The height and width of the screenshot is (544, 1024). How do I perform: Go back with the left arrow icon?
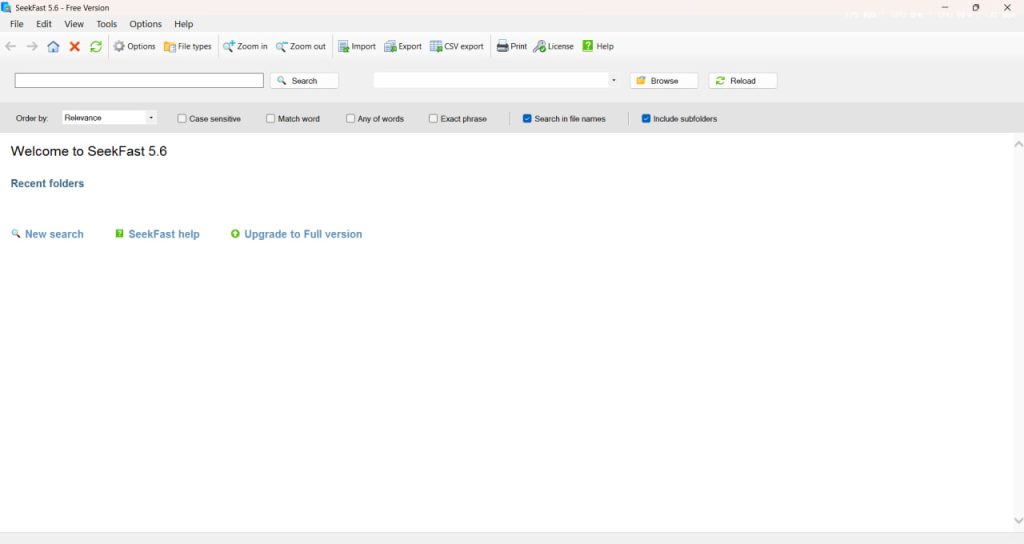[x=10, y=46]
